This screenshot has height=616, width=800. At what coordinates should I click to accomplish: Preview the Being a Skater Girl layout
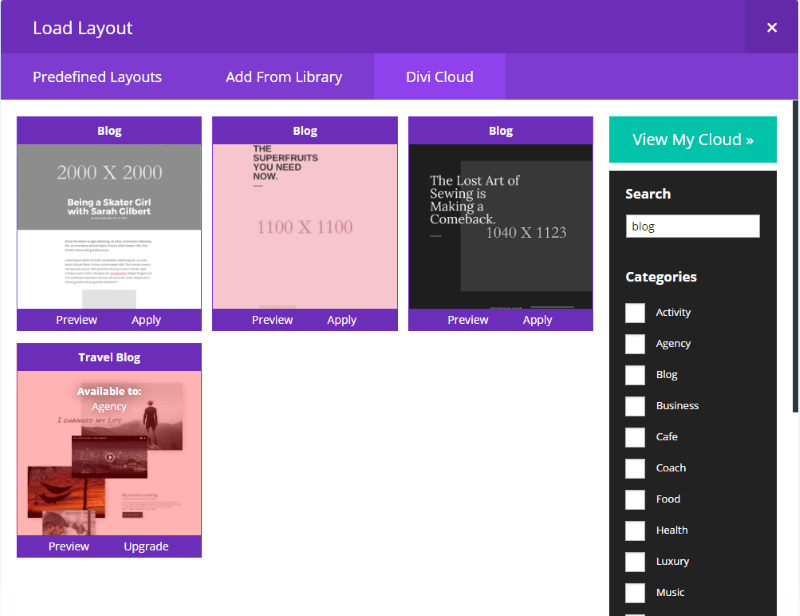76,320
